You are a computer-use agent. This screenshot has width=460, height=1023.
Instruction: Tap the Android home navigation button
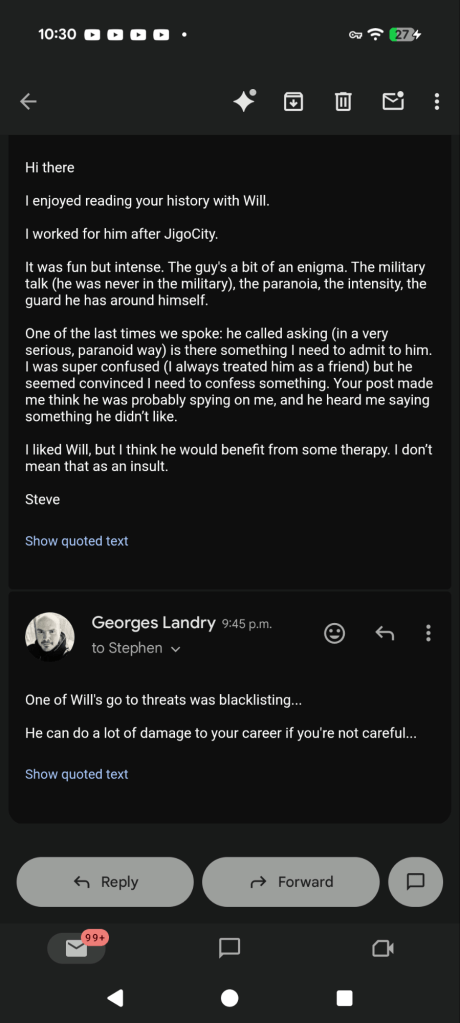[230, 998]
